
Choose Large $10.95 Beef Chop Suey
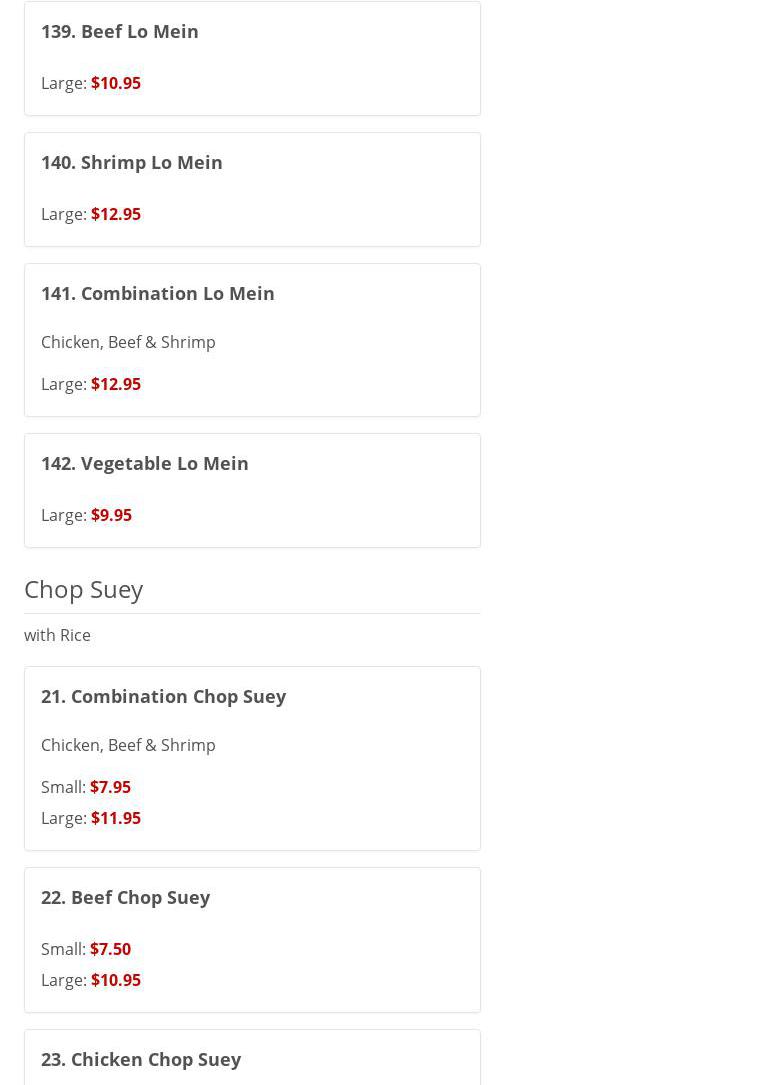(116, 980)
